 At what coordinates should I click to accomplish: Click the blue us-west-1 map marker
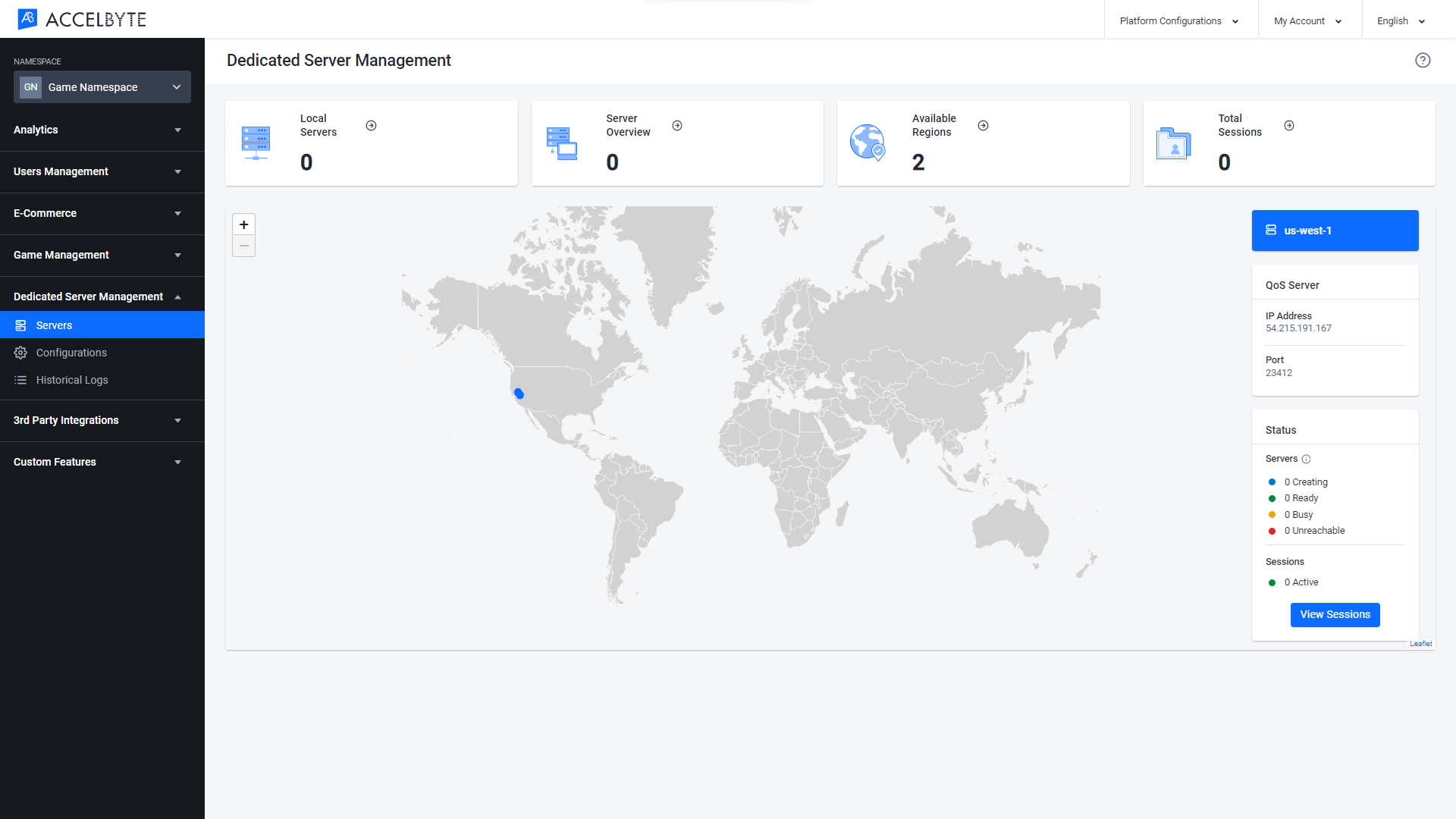pos(519,394)
